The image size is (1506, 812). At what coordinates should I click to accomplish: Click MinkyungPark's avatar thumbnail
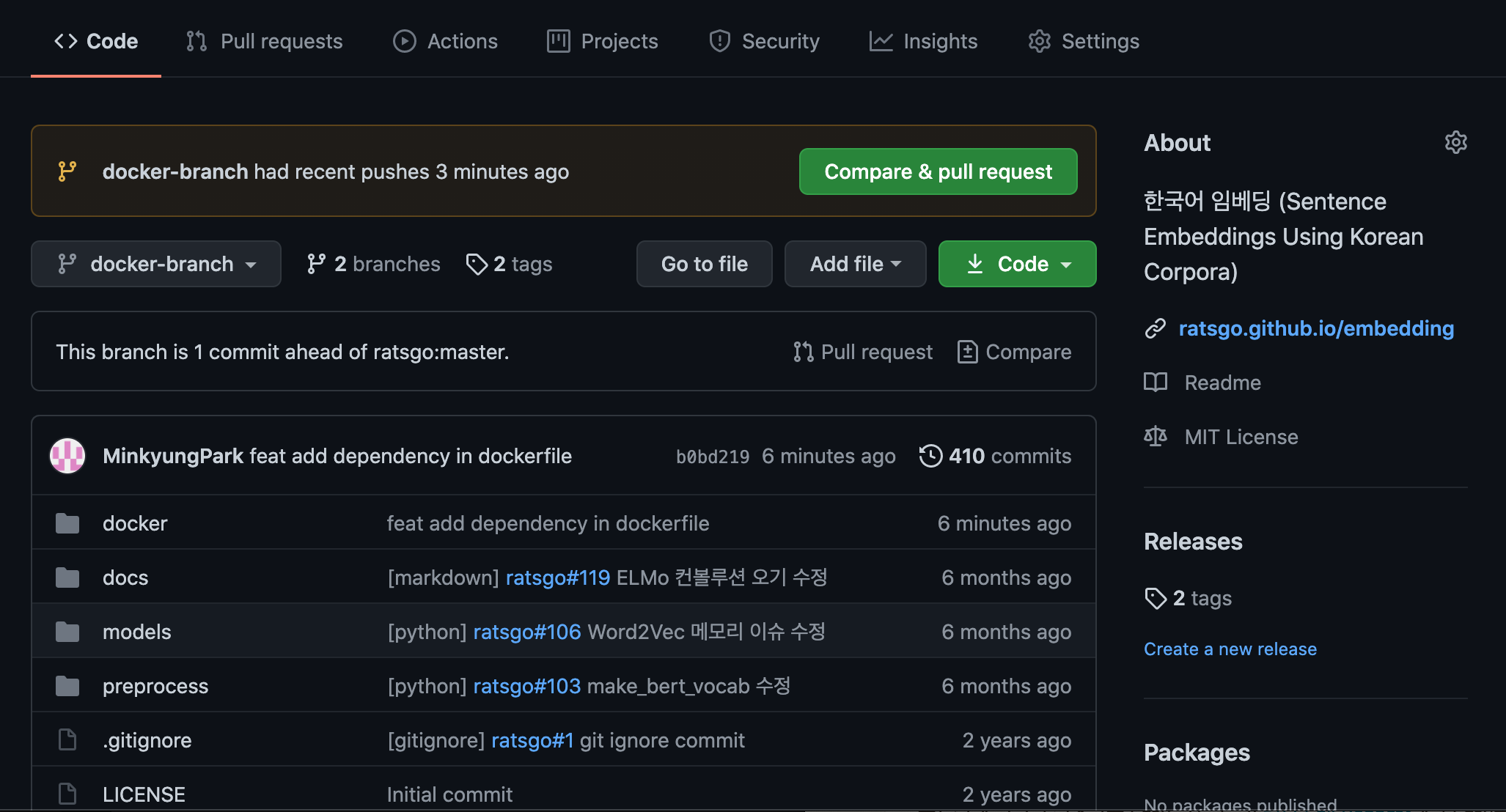coord(67,456)
